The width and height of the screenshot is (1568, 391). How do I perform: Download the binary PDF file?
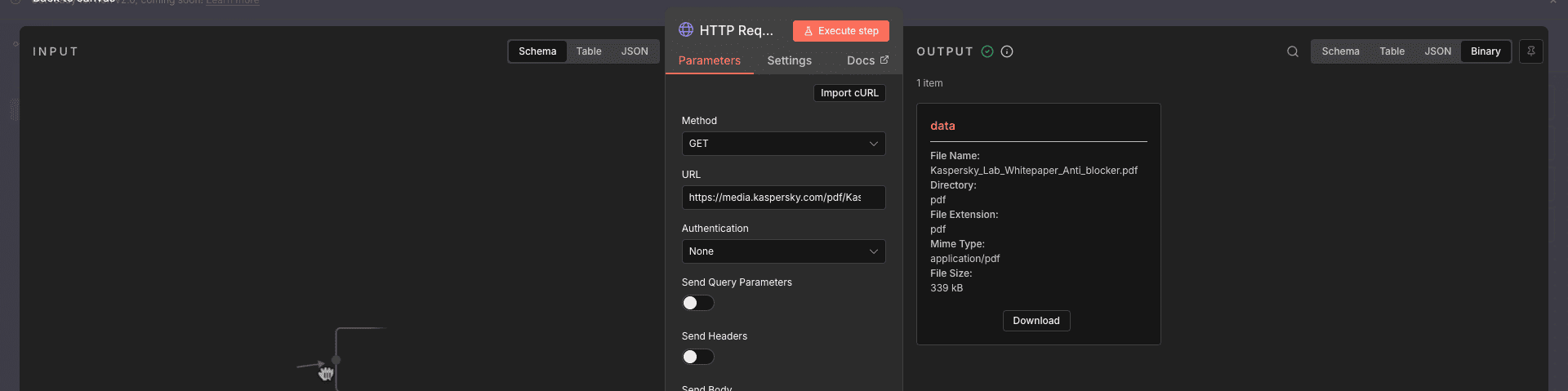point(1036,321)
